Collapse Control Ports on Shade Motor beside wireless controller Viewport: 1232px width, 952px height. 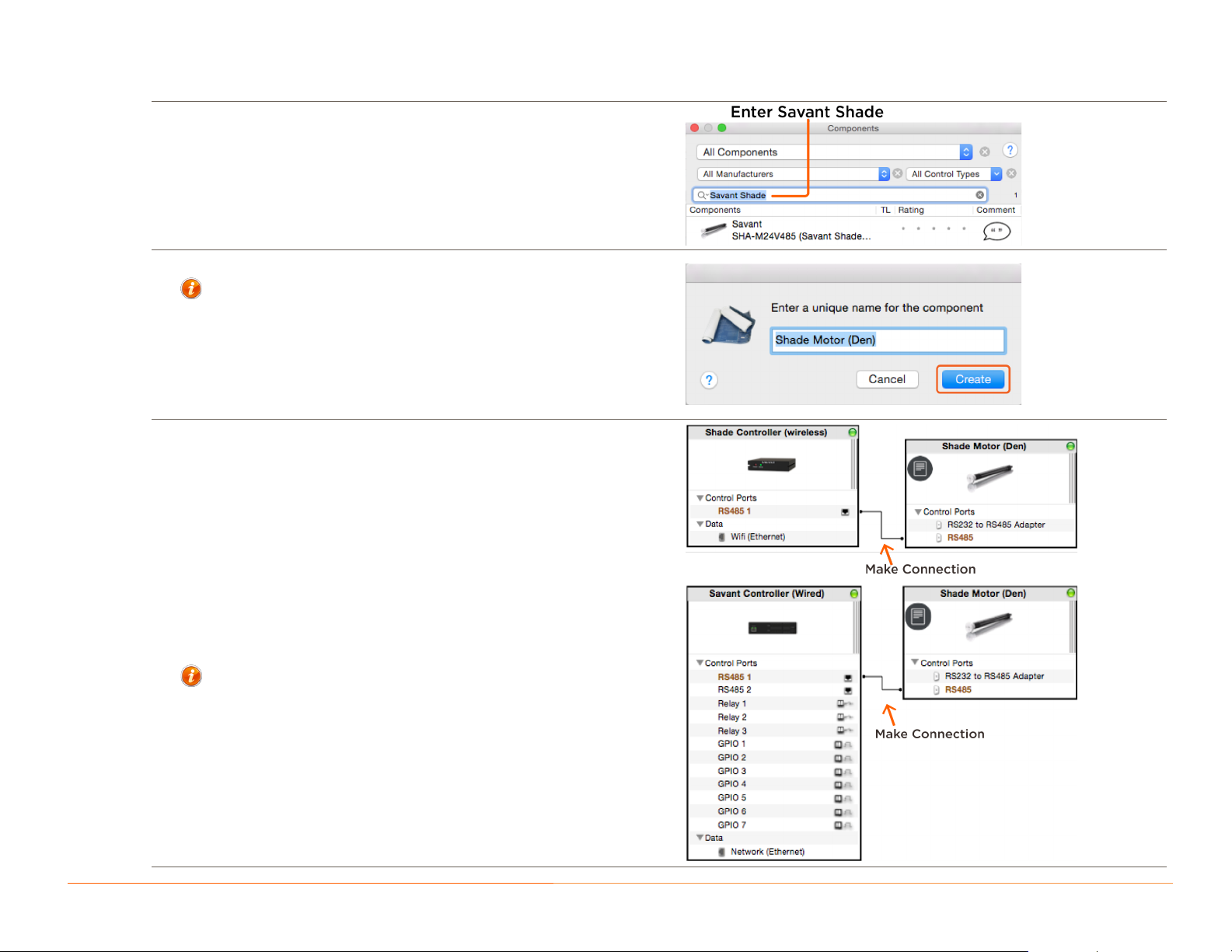pyautogui.click(x=918, y=512)
